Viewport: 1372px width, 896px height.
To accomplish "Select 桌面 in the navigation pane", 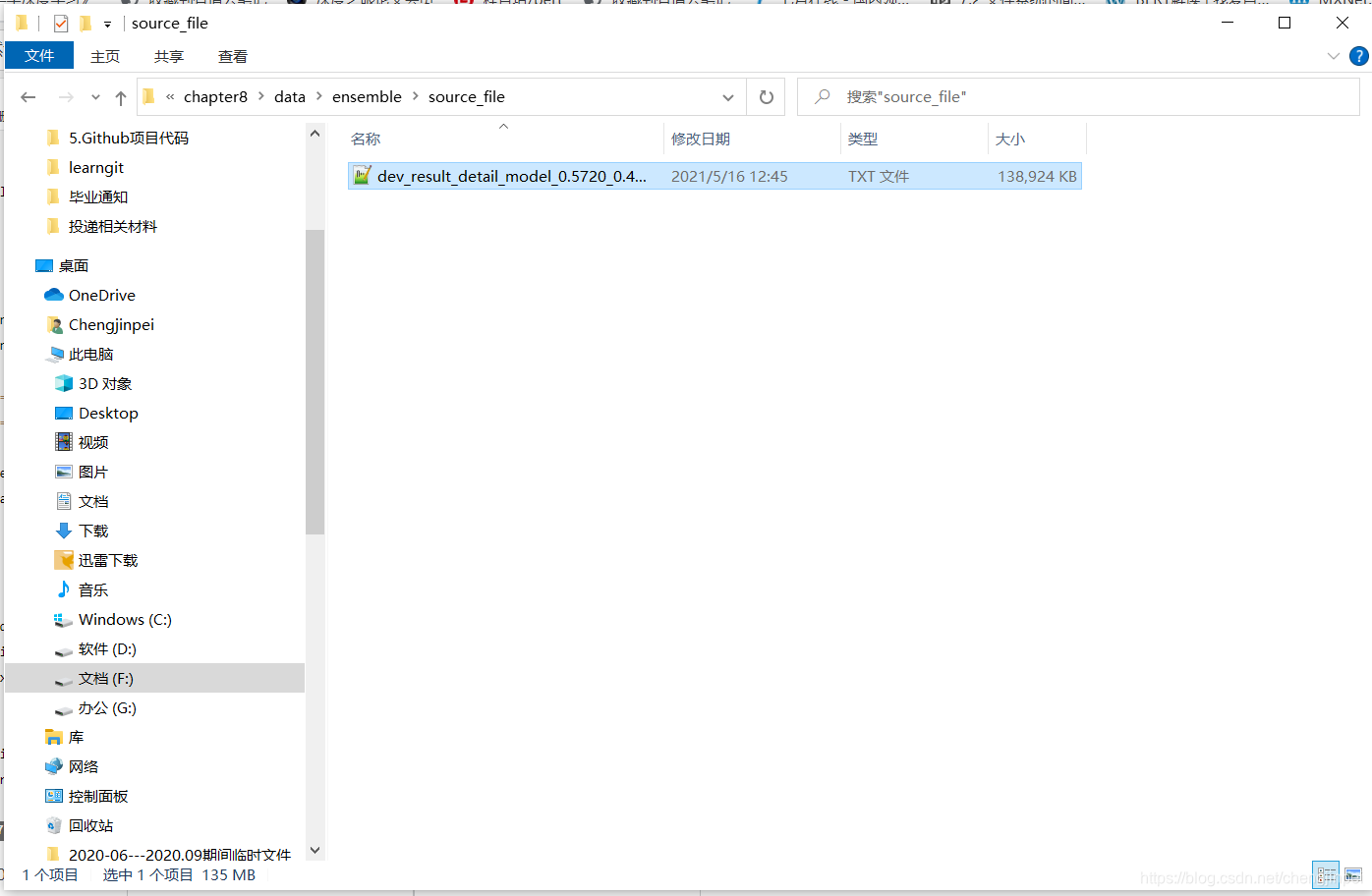I will pos(74,266).
